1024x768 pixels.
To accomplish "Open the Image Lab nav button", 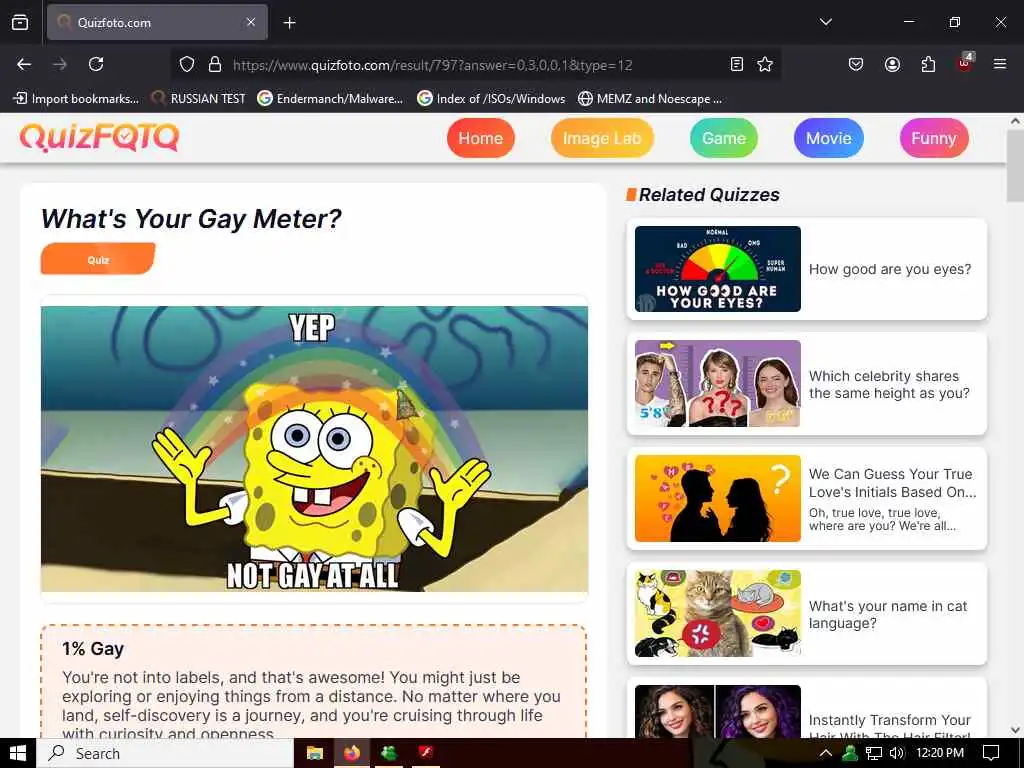I will (x=602, y=138).
